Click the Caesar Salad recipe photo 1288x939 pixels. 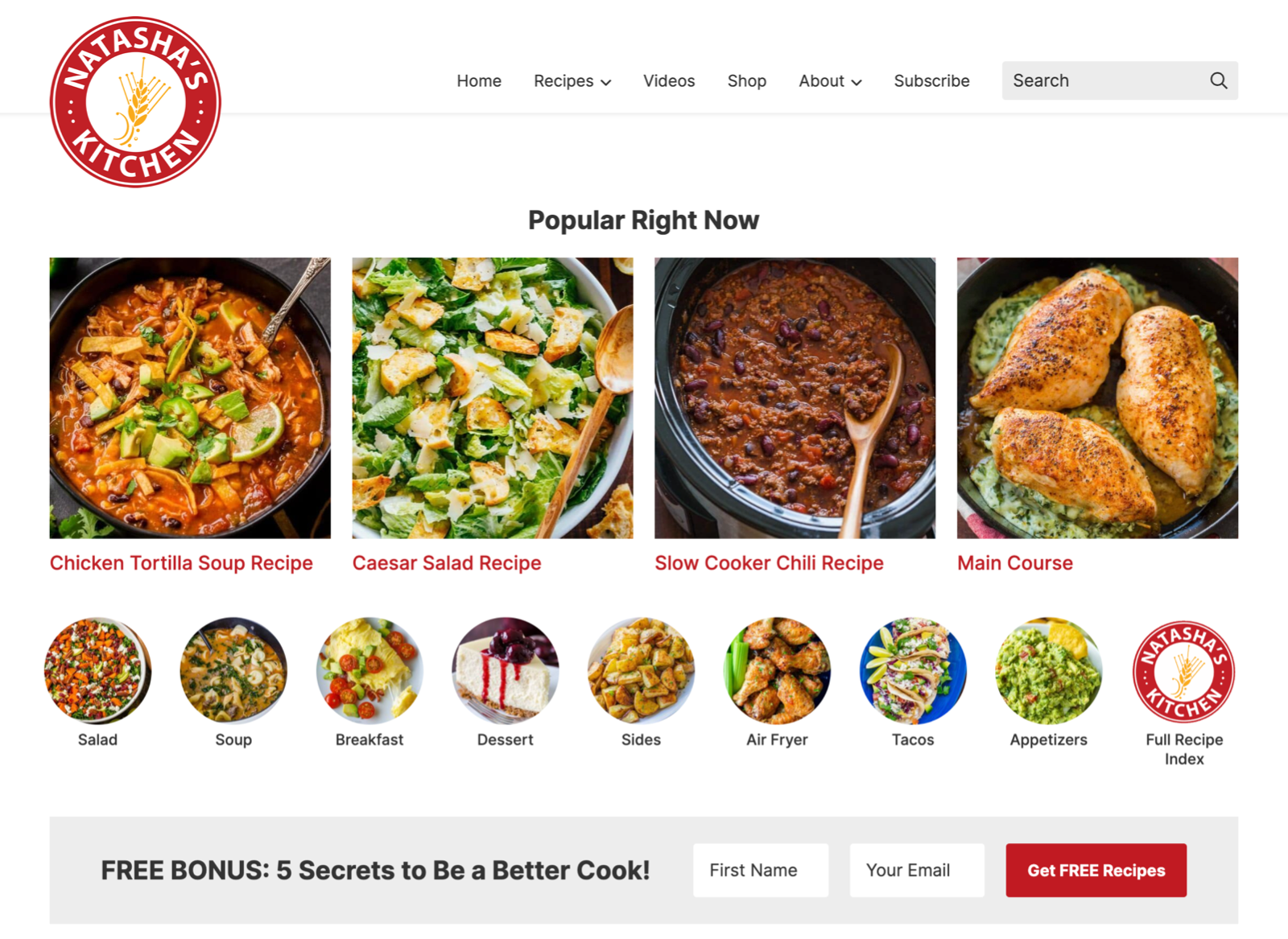[493, 397]
